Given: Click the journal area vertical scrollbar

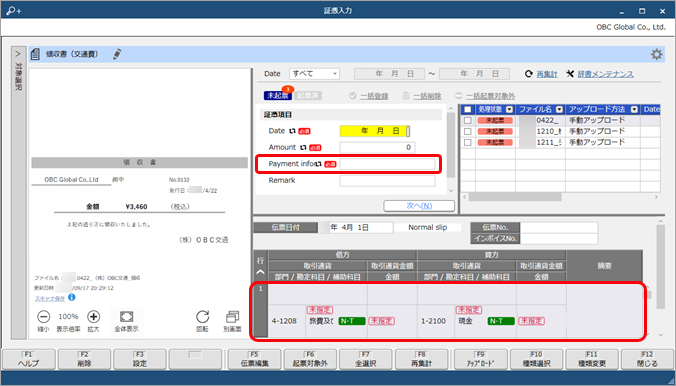Looking at the screenshot, I should coord(660,267).
